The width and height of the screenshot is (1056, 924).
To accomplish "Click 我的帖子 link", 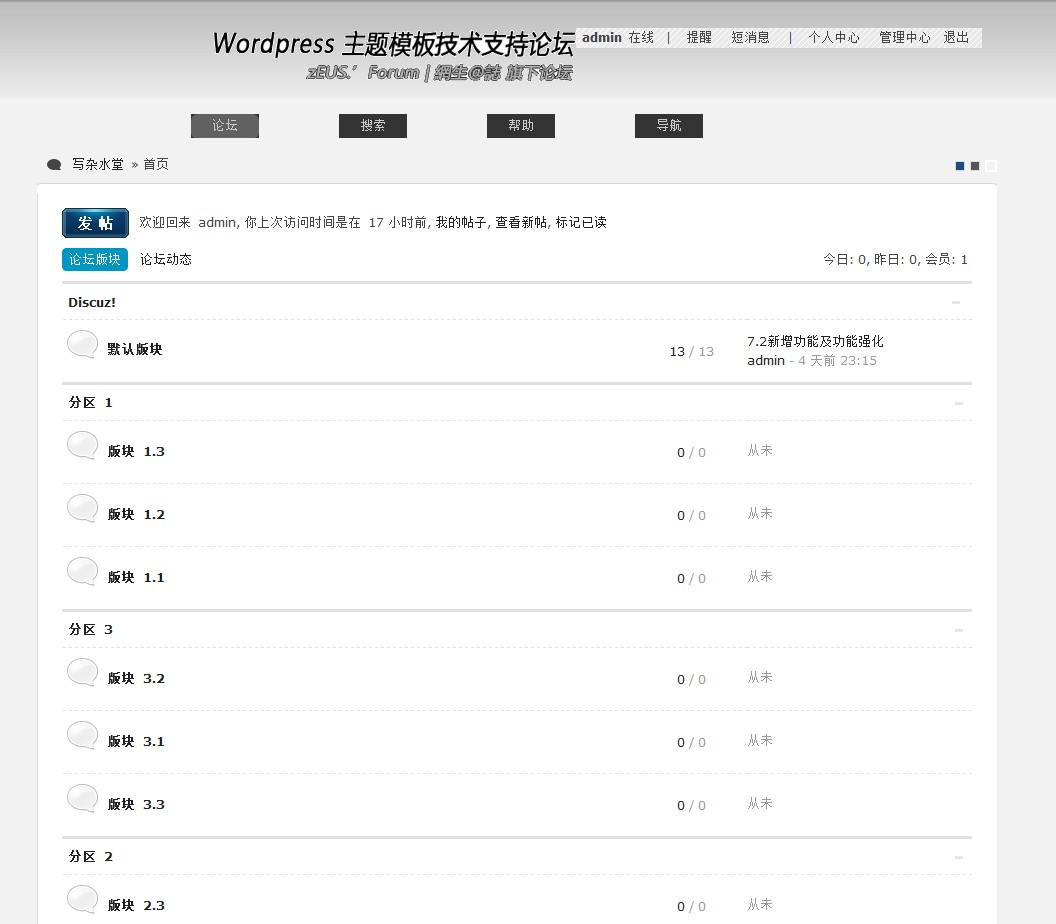I will (461, 222).
